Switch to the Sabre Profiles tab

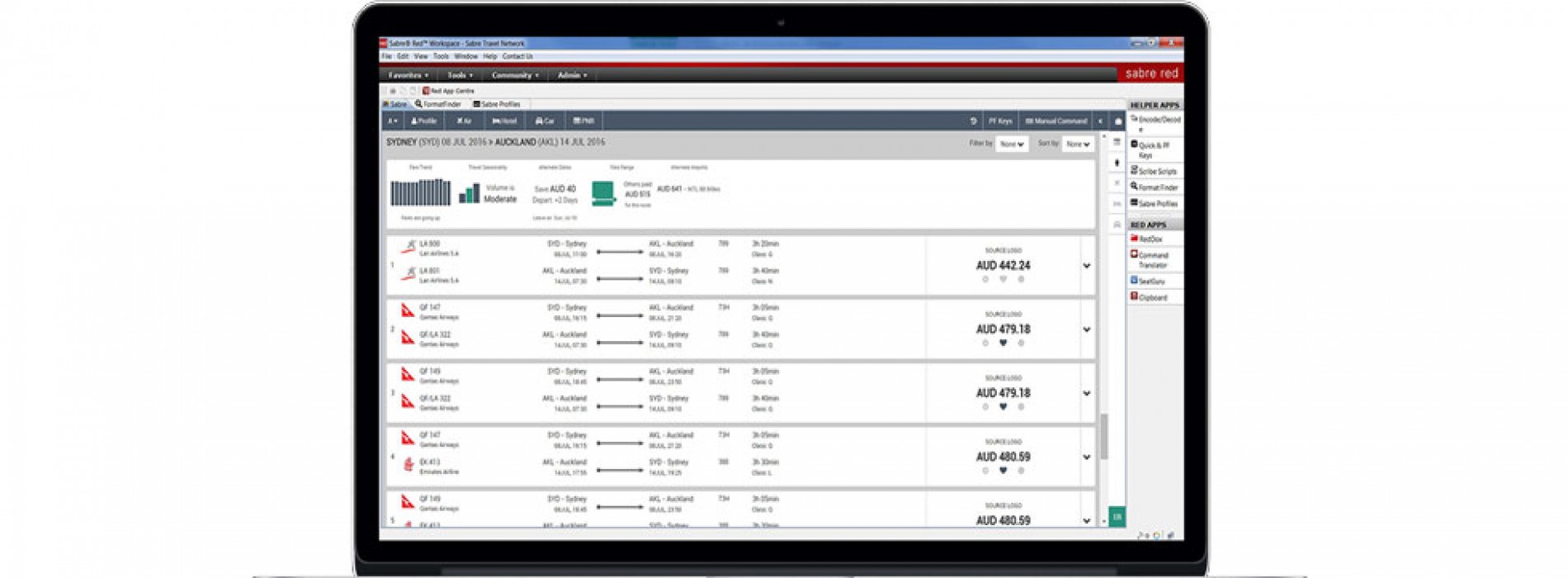tap(497, 105)
